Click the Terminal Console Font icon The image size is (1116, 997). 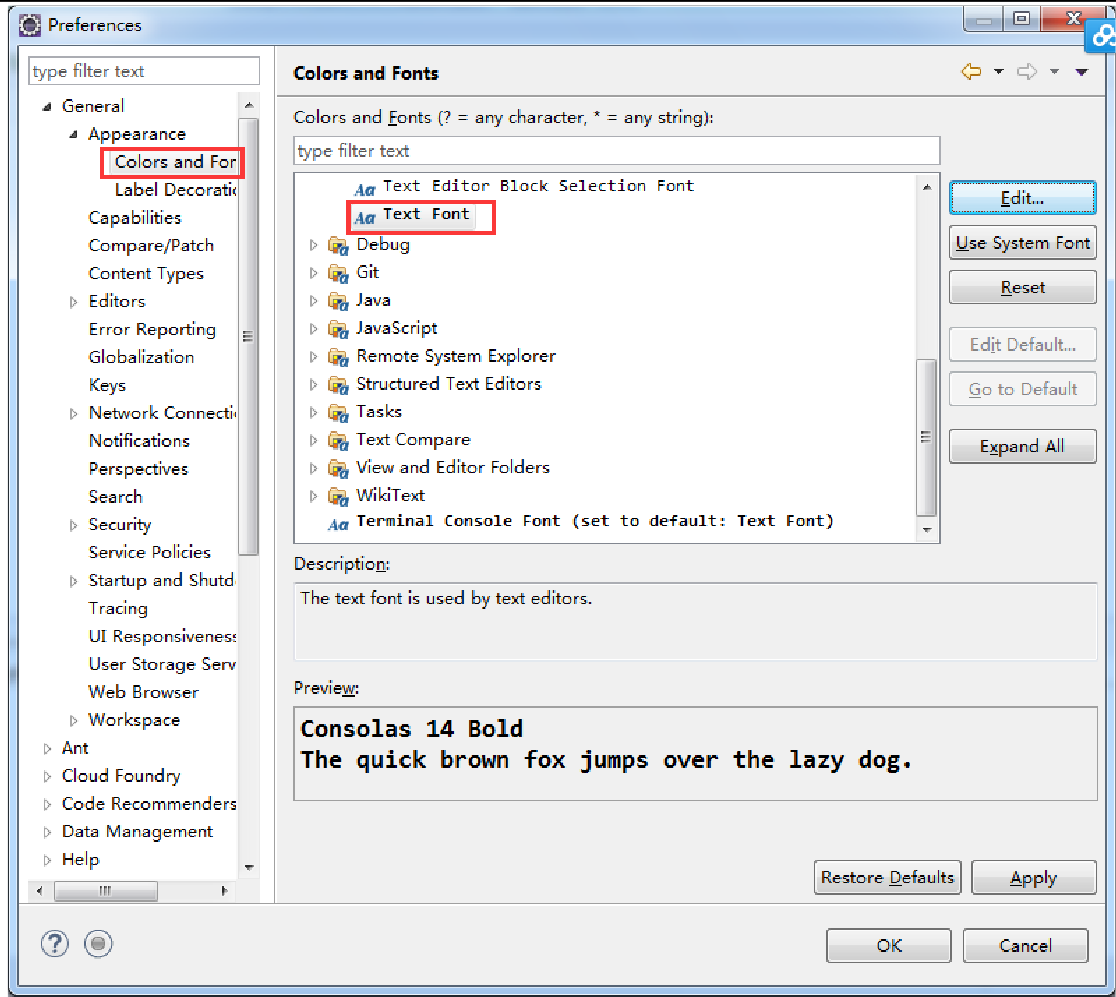[338, 522]
